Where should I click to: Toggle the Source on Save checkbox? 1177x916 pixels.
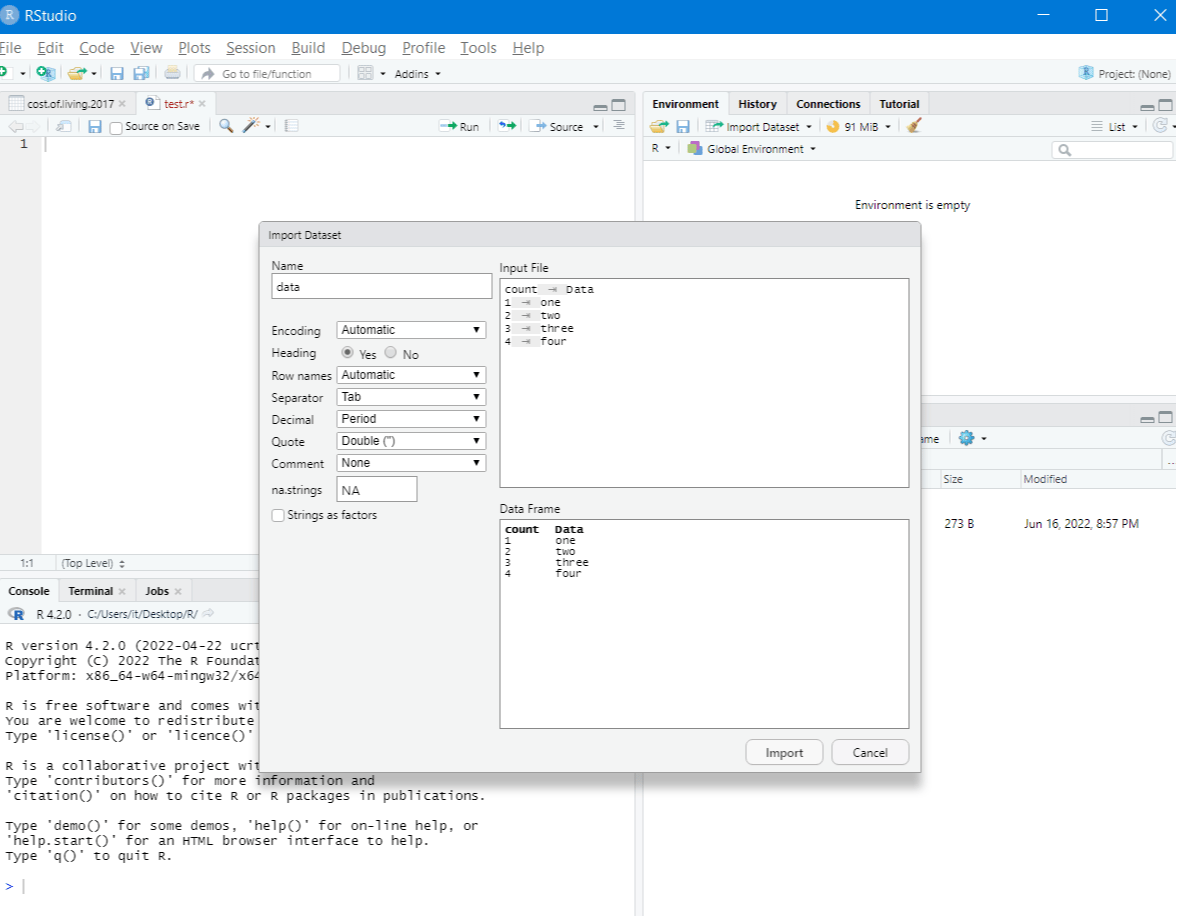115,126
